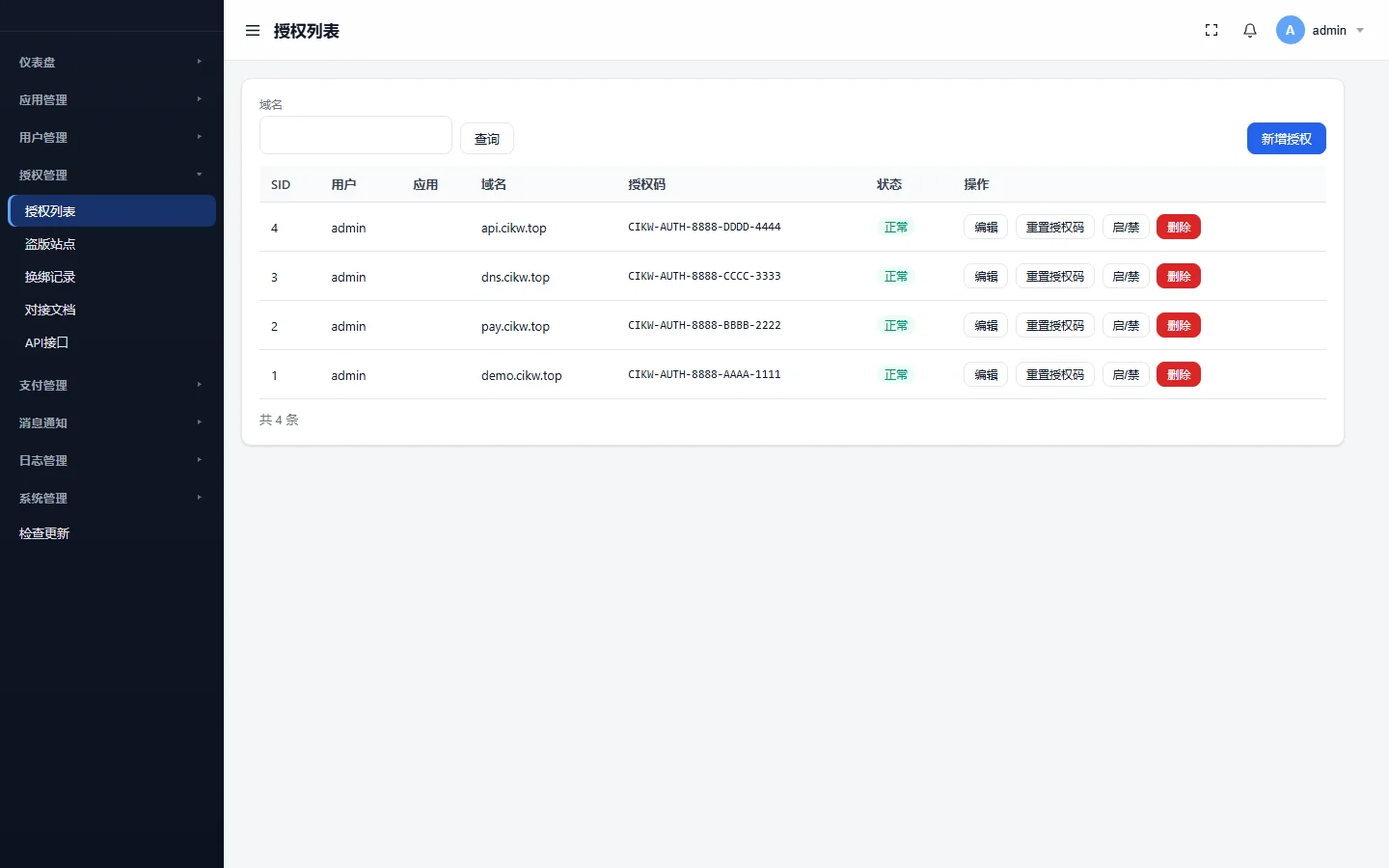Open 检查更新 from the sidebar

click(112, 533)
